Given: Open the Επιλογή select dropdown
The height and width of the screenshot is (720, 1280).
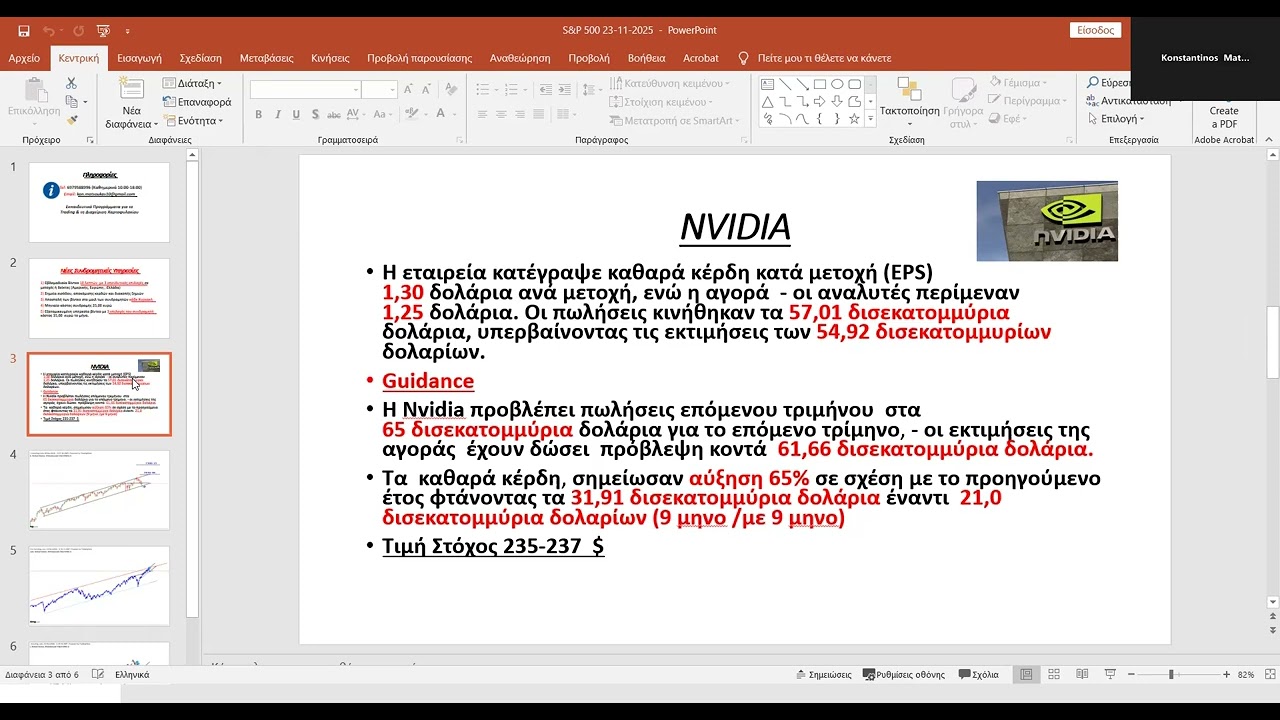Looking at the screenshot, I should 1118,119.
